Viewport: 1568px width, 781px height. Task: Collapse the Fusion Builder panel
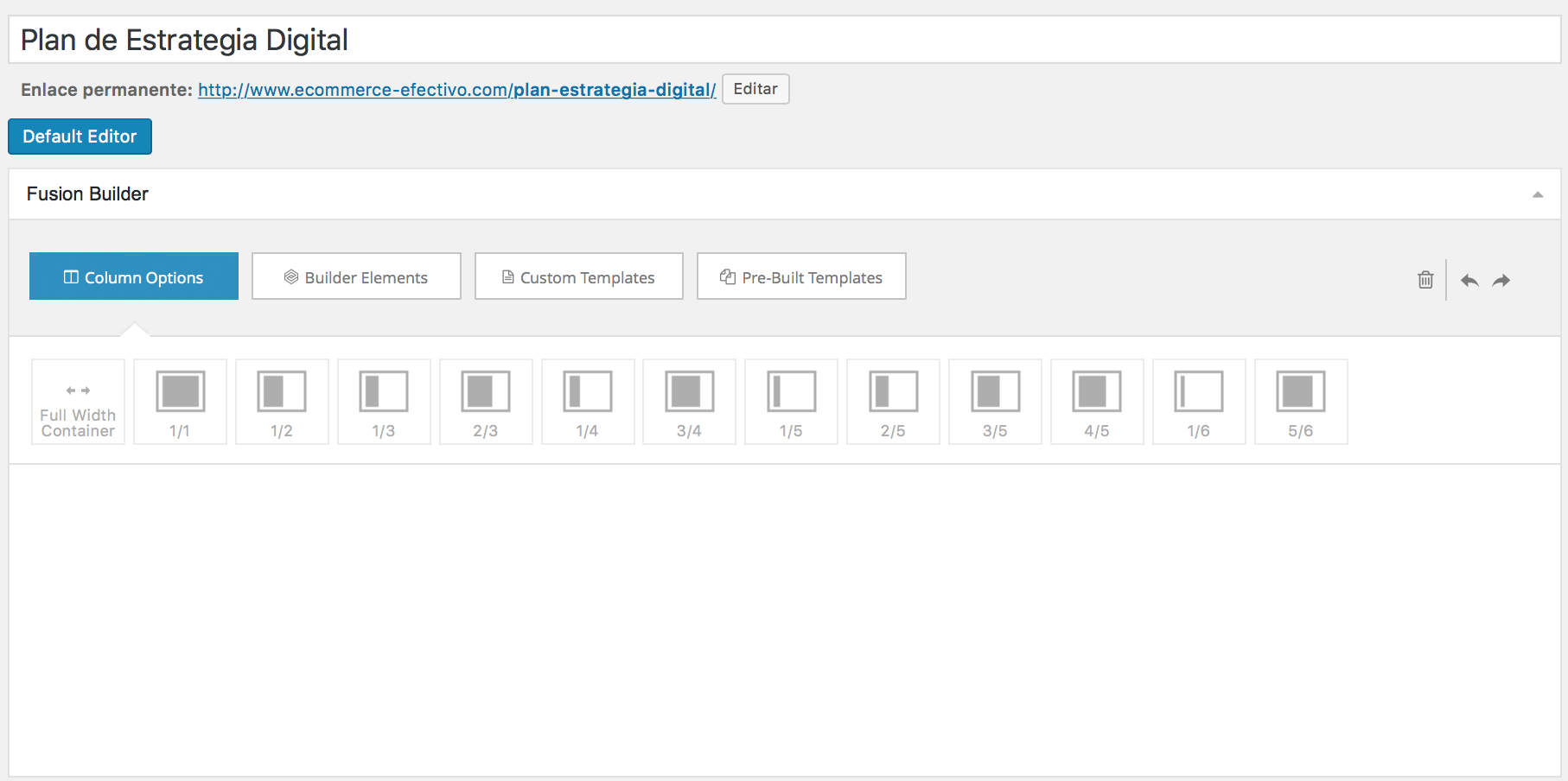[x=1538, y=194]
